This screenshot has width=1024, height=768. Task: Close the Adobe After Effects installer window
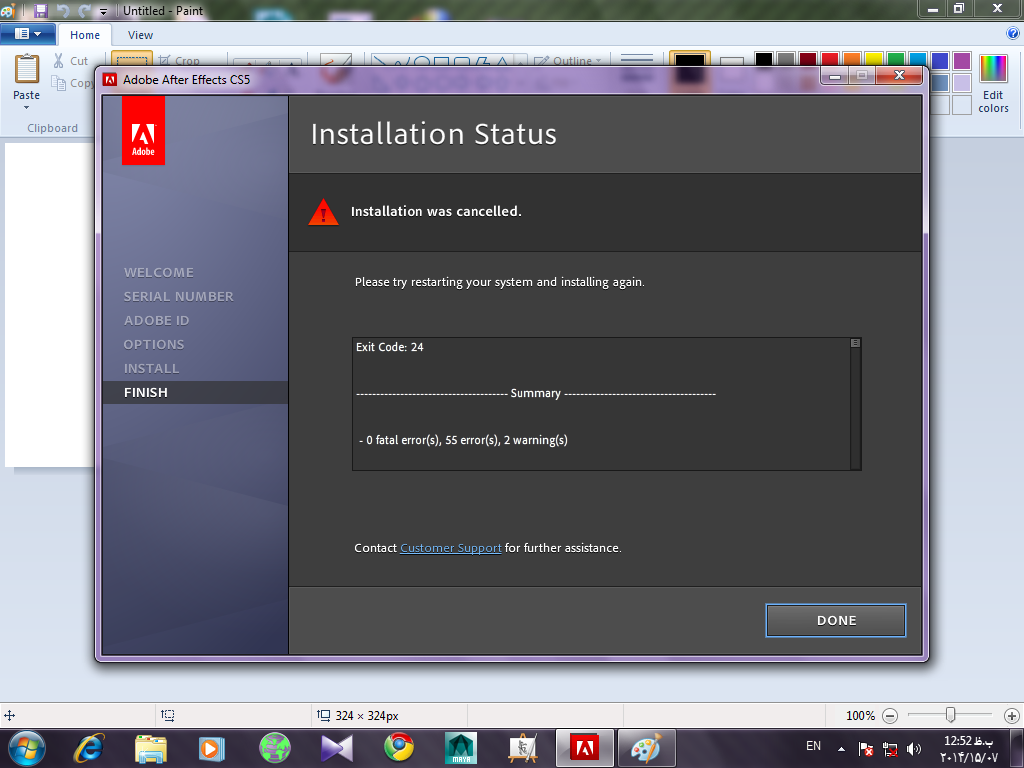pos(899,75)
